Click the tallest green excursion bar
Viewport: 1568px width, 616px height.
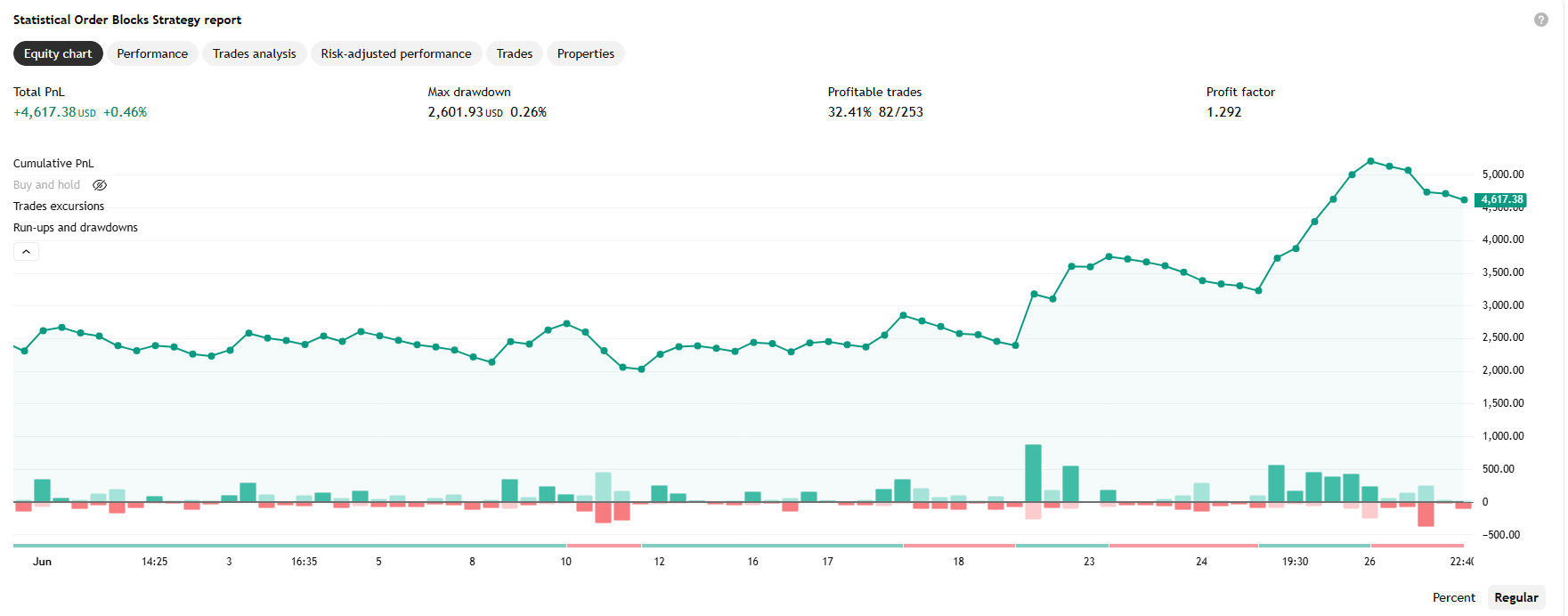[x=1033, y=474]
